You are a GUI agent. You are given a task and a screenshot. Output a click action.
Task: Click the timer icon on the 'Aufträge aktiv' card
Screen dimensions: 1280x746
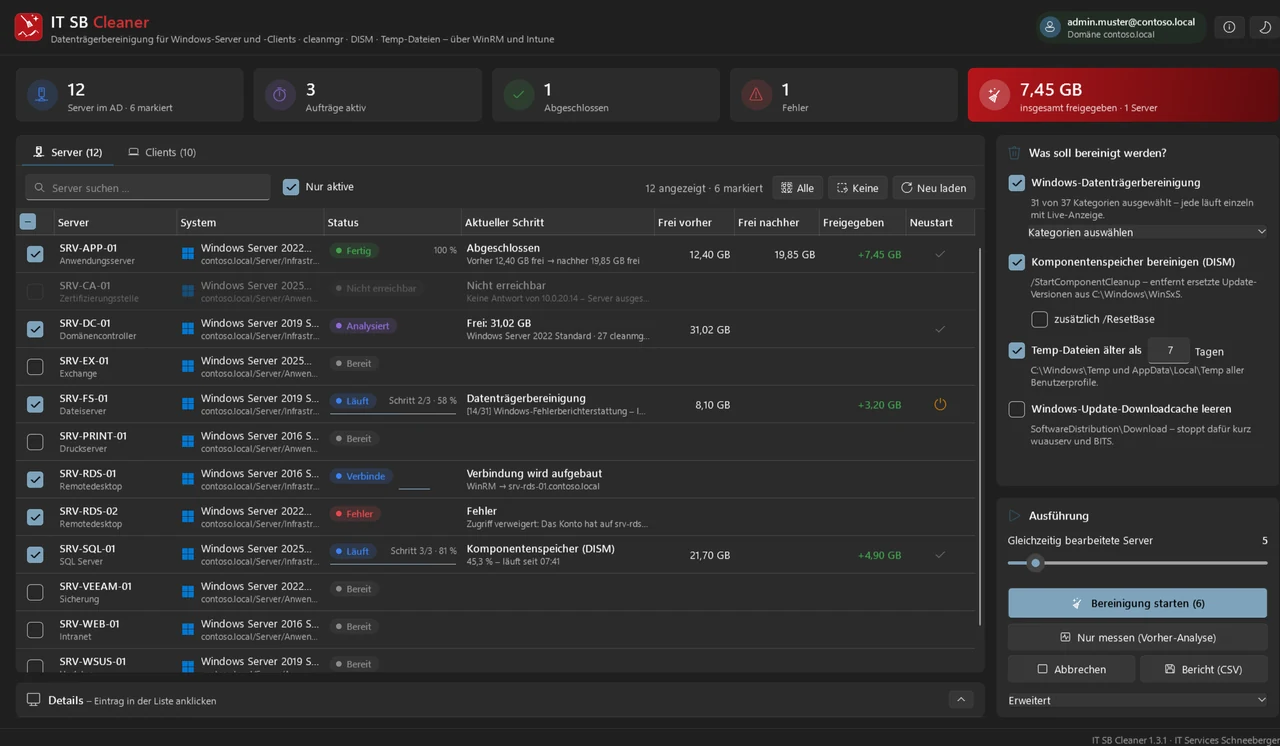280,95
